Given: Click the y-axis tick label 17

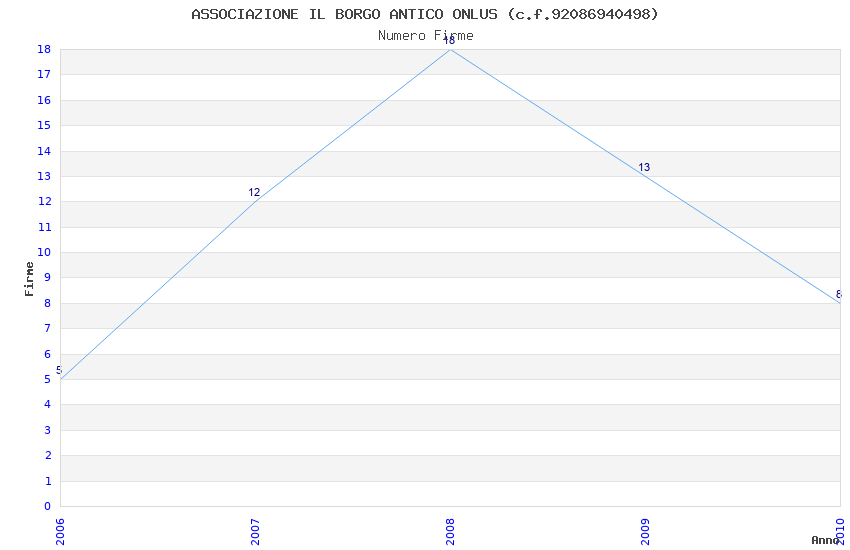Looking at the screenshot, I should click(x=44, y=74).
